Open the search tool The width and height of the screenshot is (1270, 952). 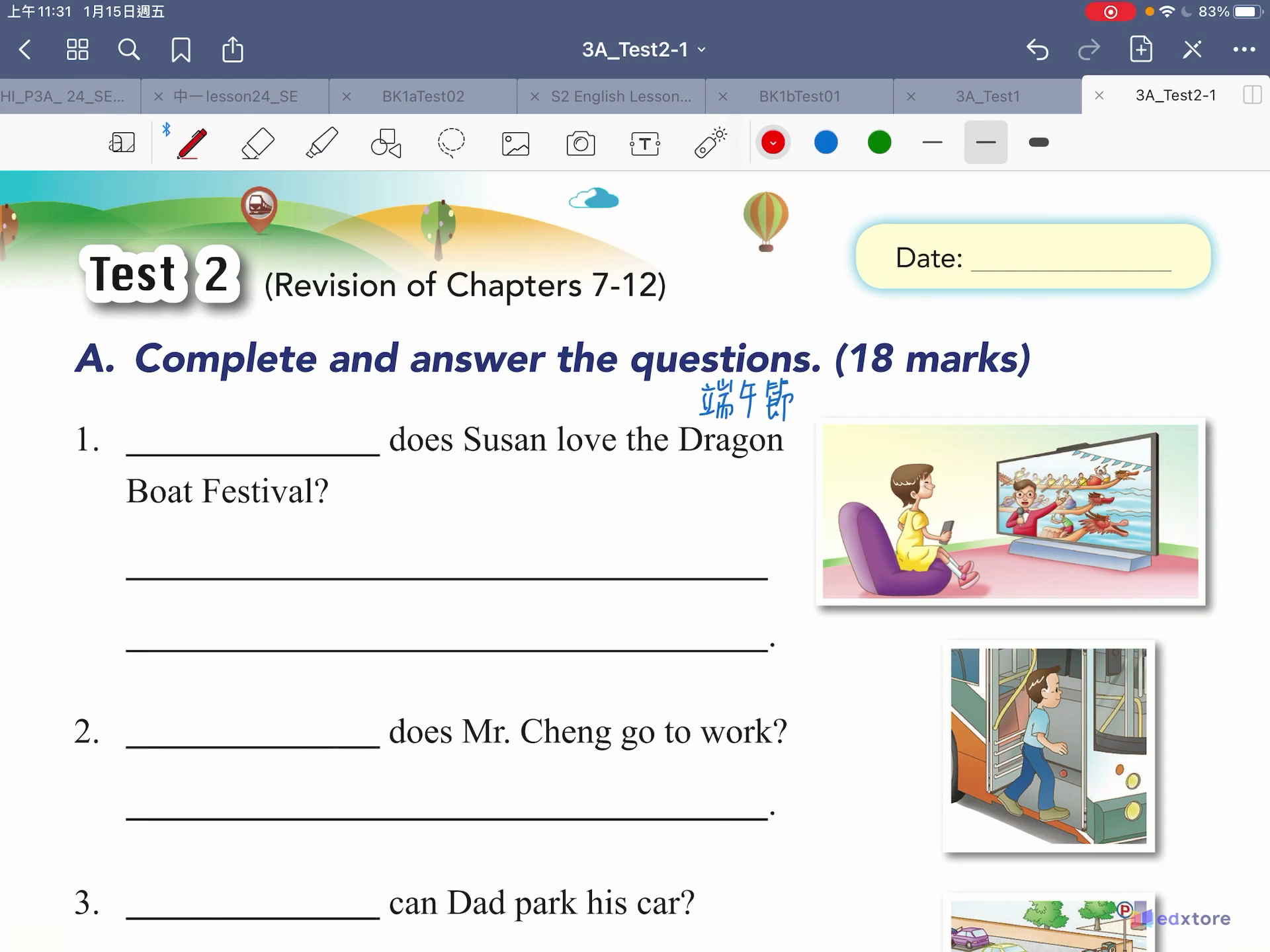tap(129, 50)
